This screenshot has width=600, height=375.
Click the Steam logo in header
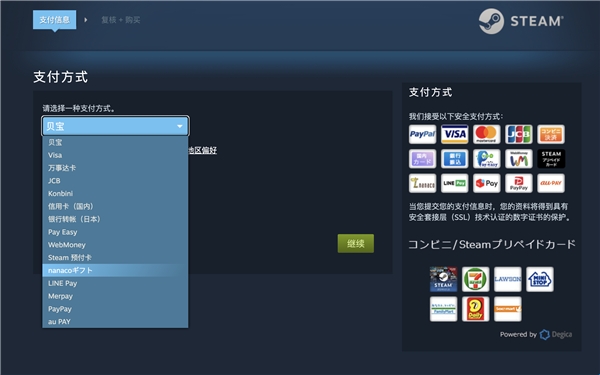click(521, 21)
